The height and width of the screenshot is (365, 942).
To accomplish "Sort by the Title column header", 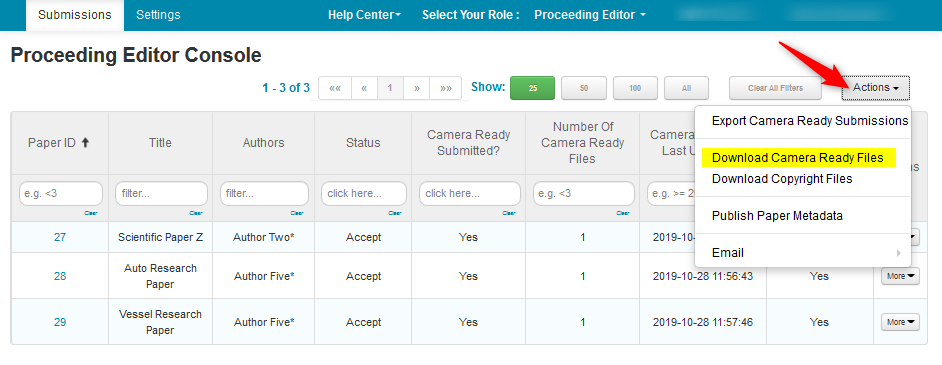I will pyautogui.click(x=160, y=143).
